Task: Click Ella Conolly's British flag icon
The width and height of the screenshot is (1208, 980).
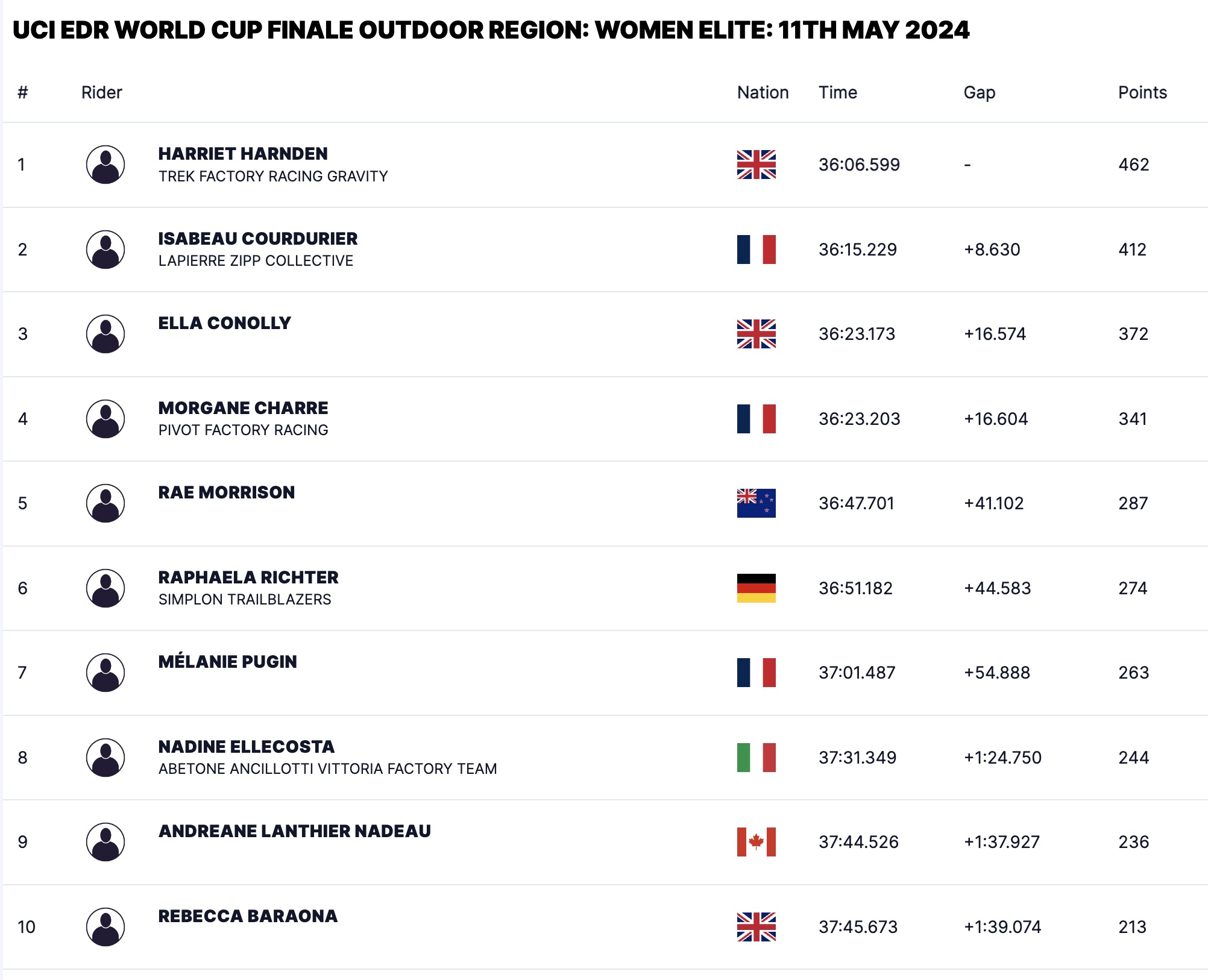Action: [x=756, y=334]
